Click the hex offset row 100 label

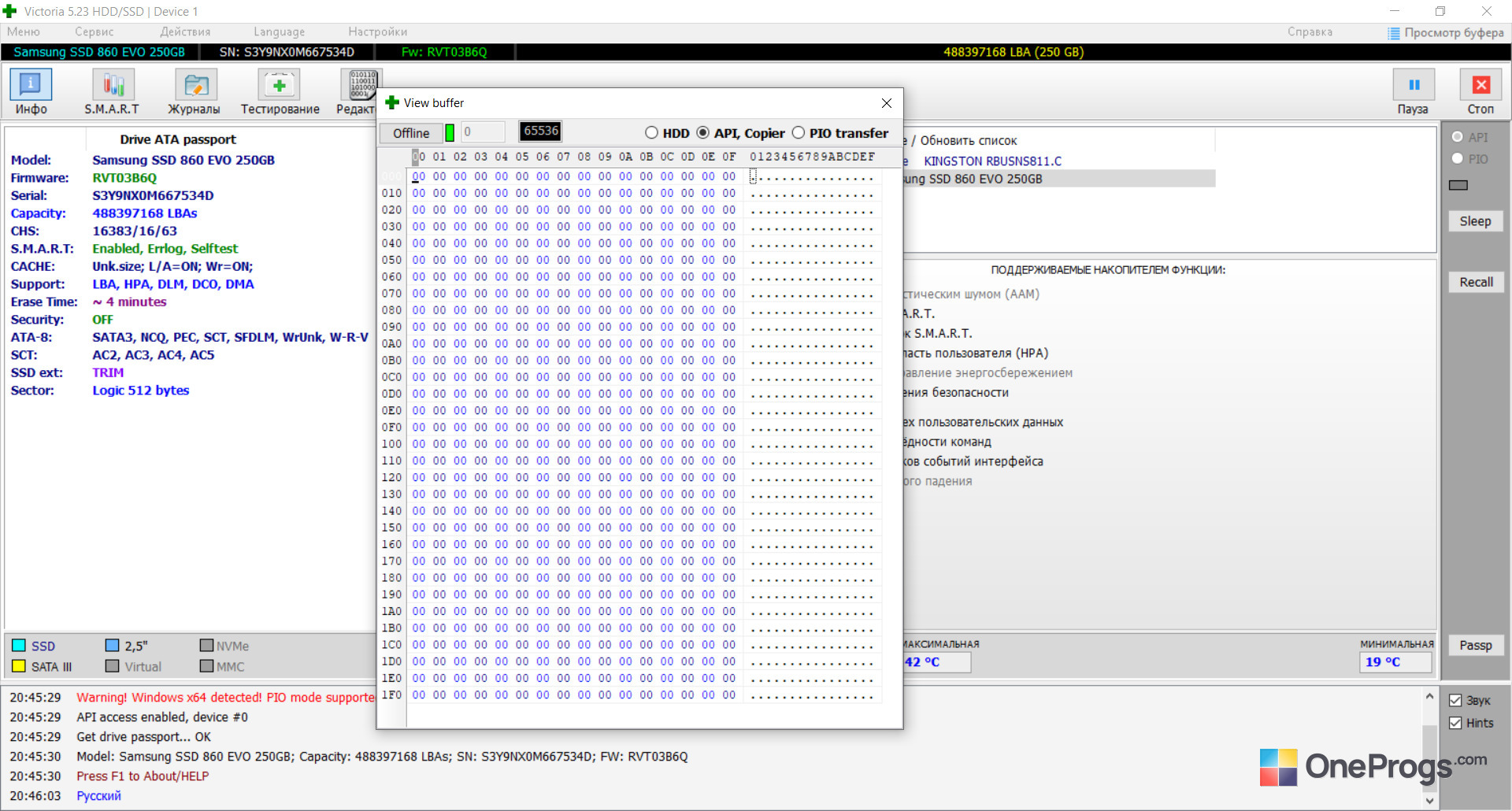391,444
